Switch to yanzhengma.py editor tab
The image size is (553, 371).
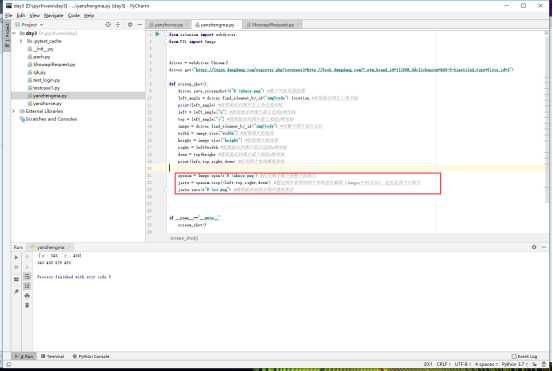(x=216, y=25)
